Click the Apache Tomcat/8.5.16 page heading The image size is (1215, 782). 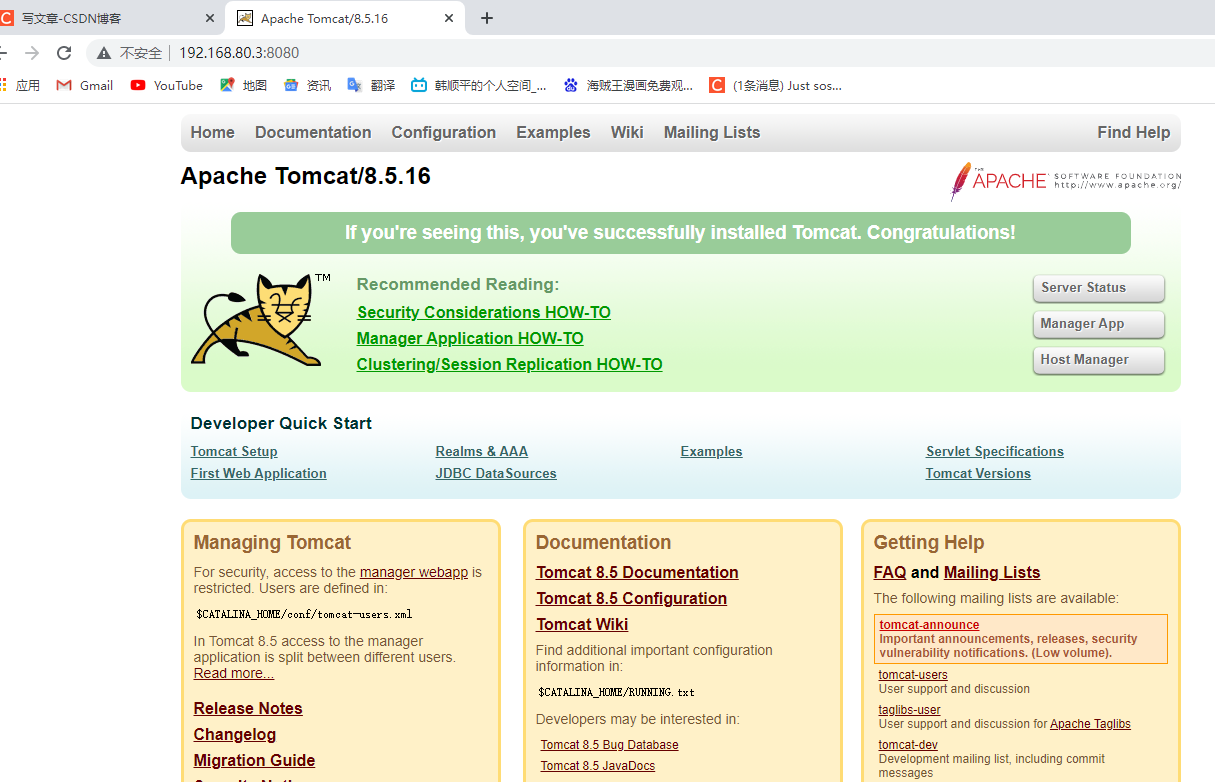click(306, 176)
